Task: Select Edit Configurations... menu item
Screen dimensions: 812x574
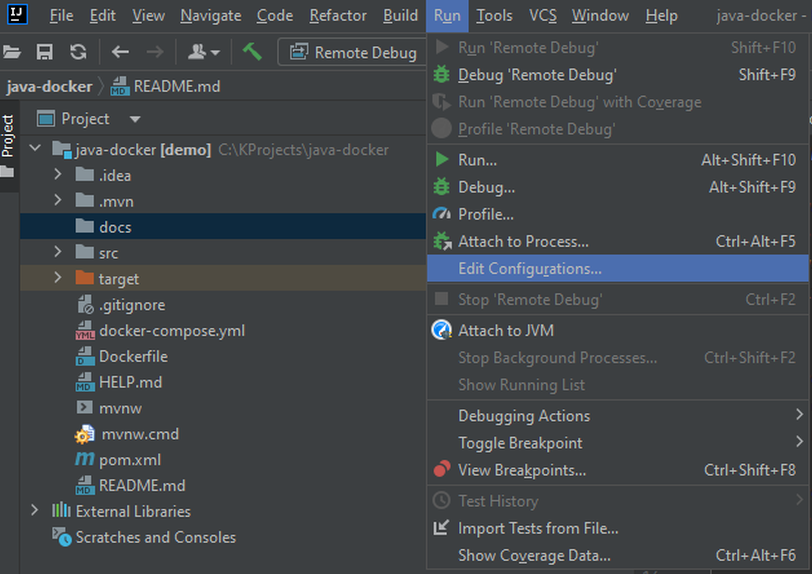Action: tap(617, 268)
